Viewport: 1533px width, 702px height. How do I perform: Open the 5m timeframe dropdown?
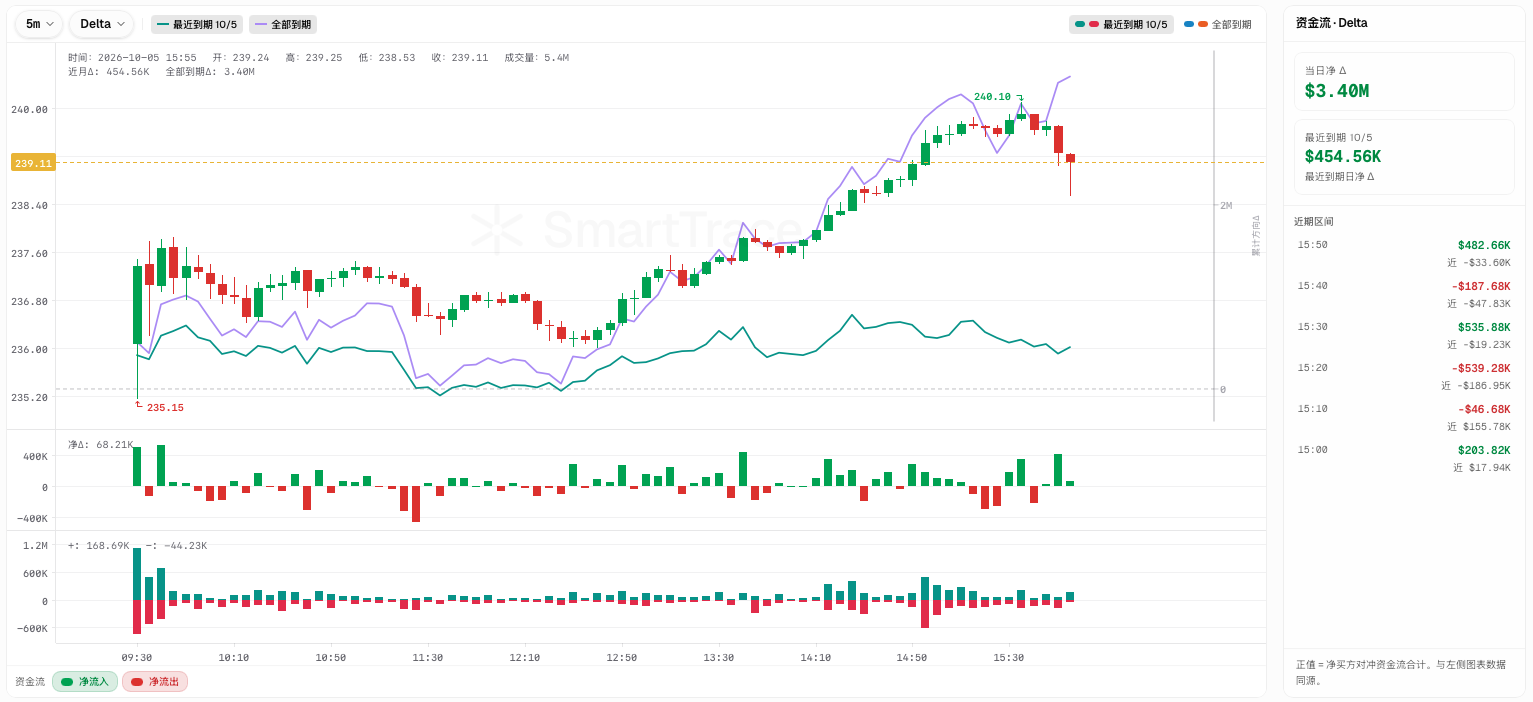39,24
